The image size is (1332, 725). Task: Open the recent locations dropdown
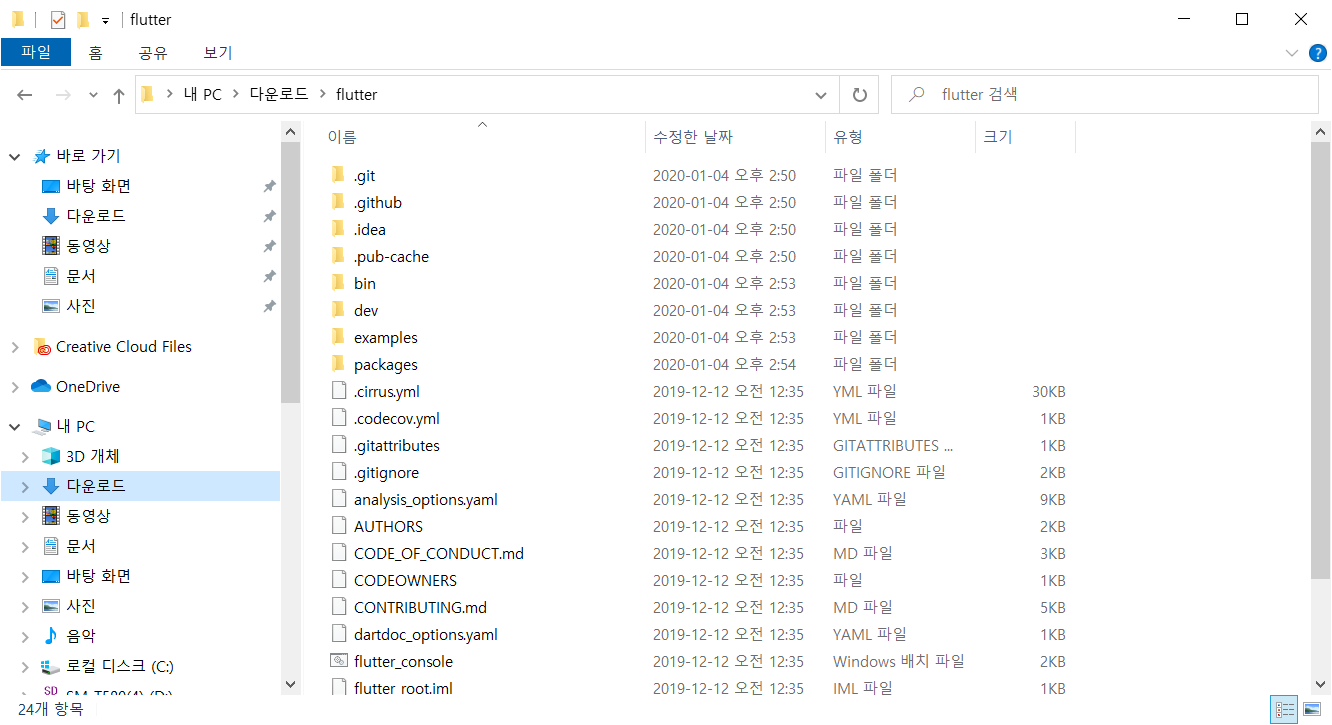click(x=93, y=95)
